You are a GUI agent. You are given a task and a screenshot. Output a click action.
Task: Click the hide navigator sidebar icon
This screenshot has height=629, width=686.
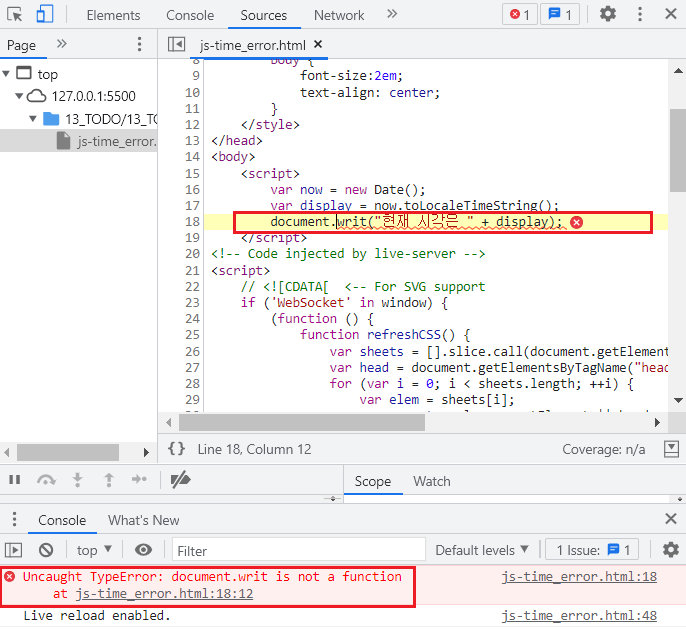point(177,45)
